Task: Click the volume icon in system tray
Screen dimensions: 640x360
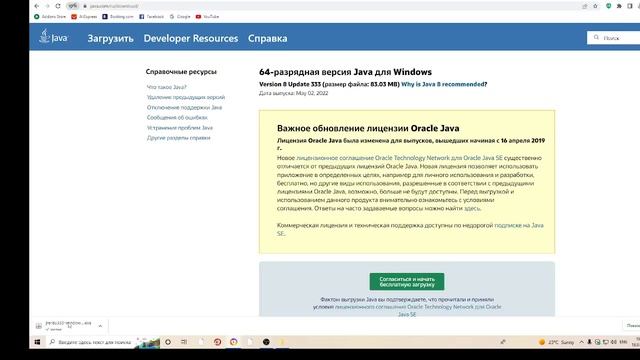Action: (613, 342)
